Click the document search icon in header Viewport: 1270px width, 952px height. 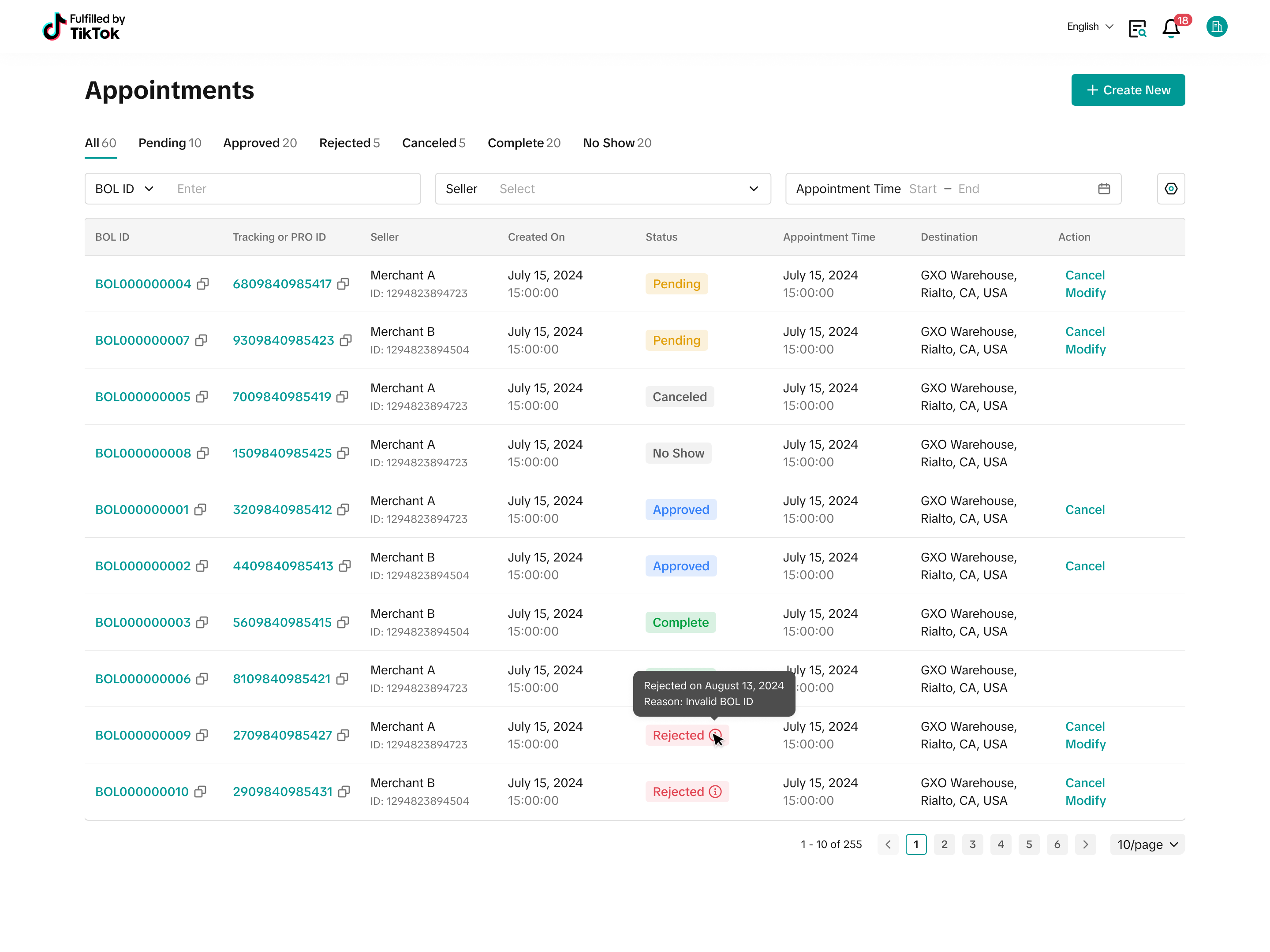click(x=1137, y=27)
